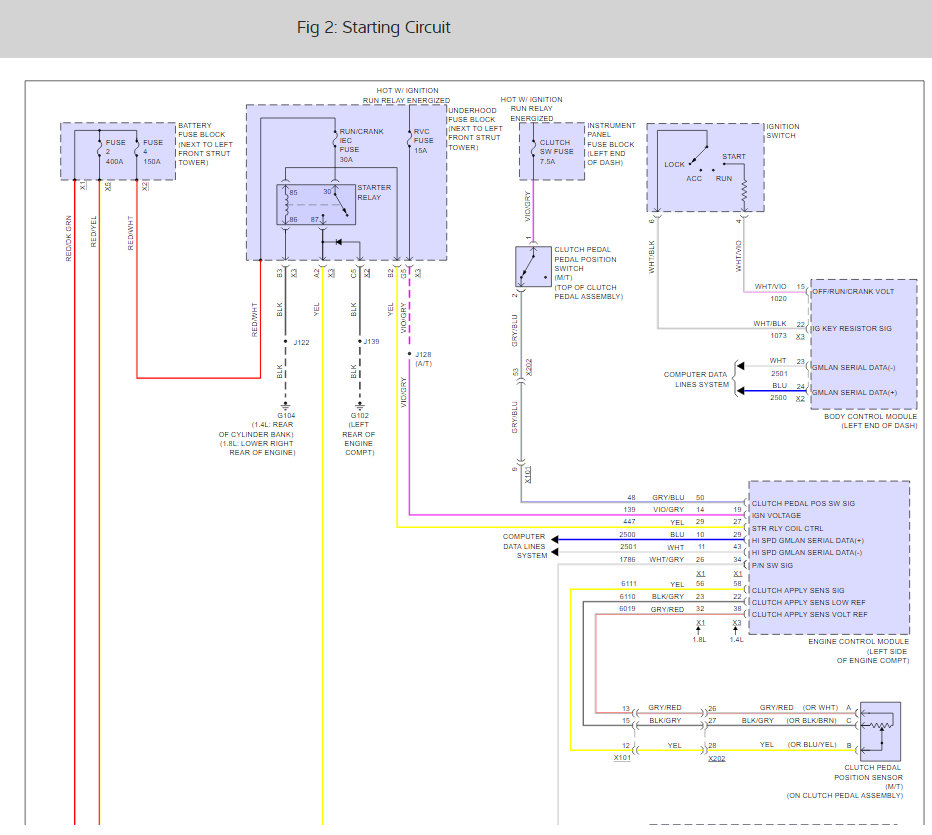This screenshot has height=835, width=932.
Task: Click the ENGINE CONTROL MODULE label
Action: pyautogui.click(x=858, y=641)
